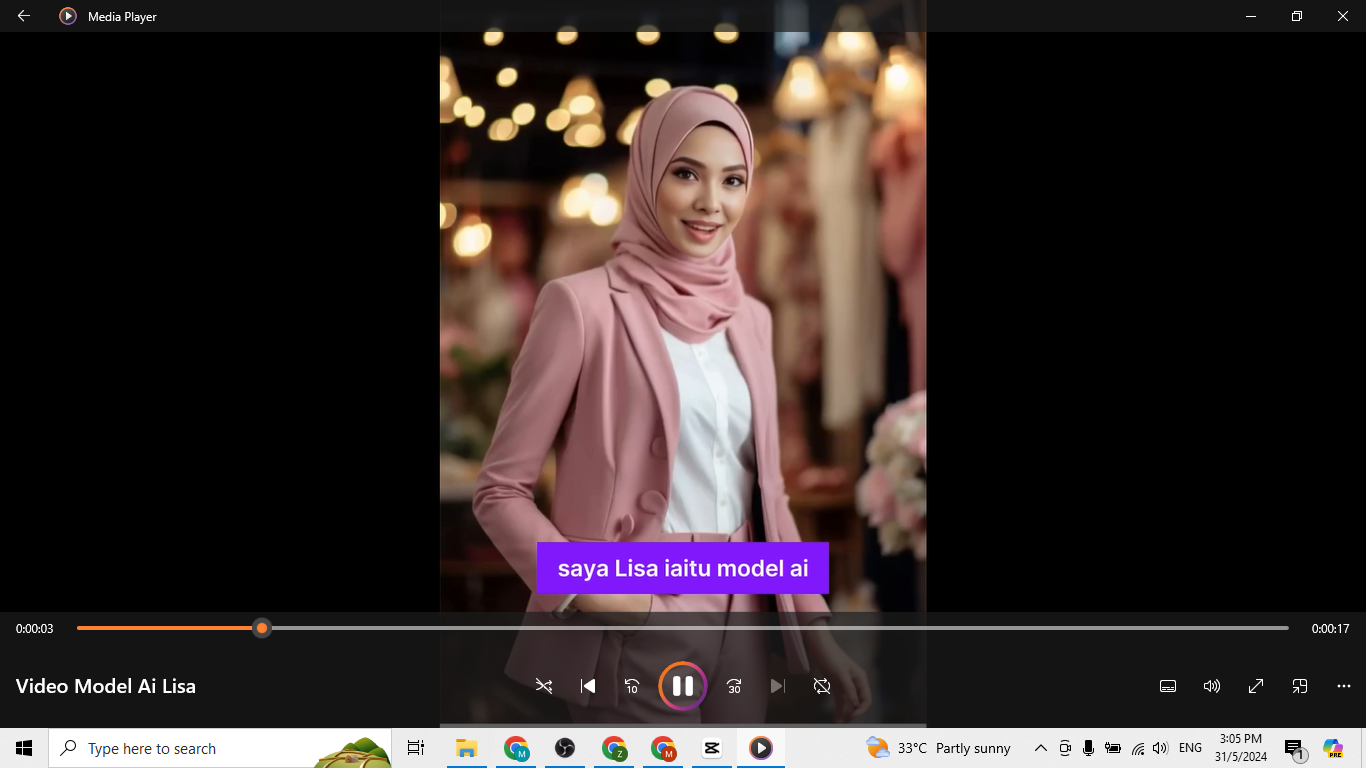Viewport: 1366px width, 768px height.
Task: Open the more options menu
Action: click(1344, 686)
